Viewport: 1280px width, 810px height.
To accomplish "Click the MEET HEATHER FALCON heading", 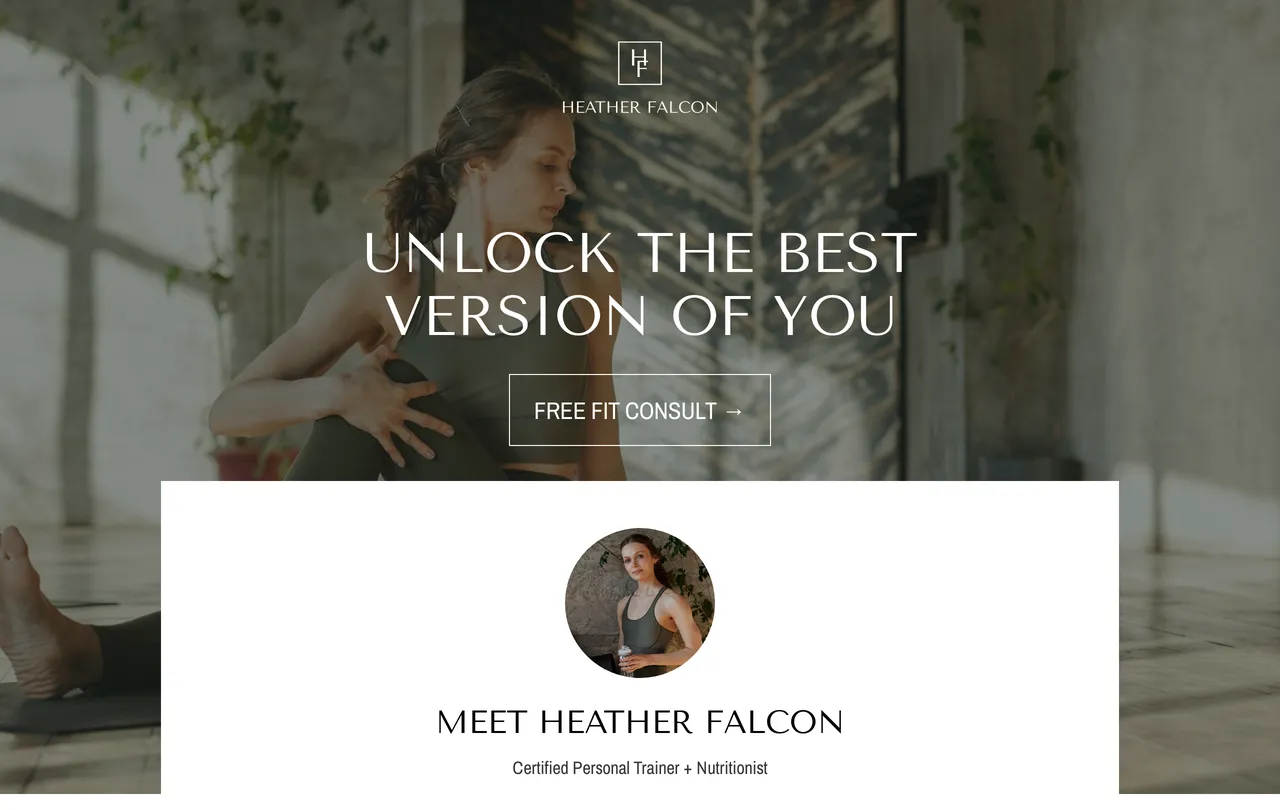I will [x=640, y=722].
